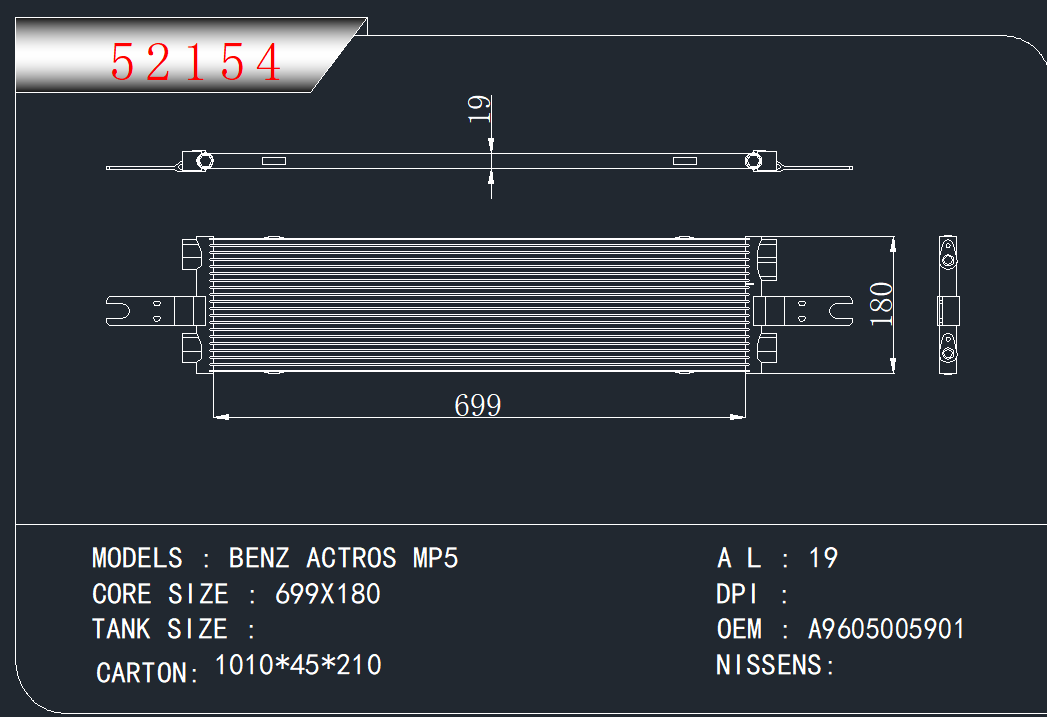This screenshot has height=717, width=1047.
Task: Click the top view left pipe fitting
Action: (x=203, y=161)
